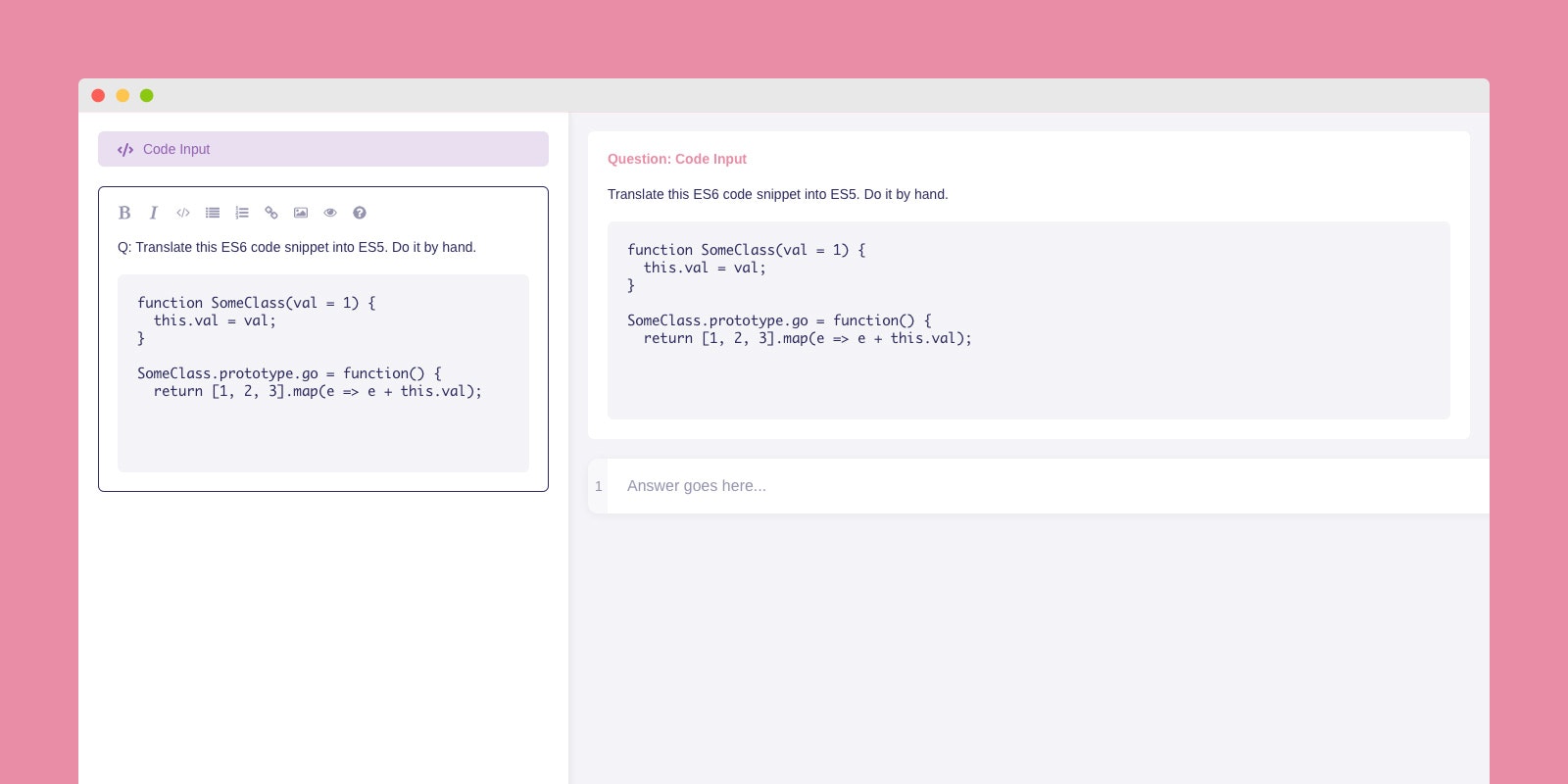Select the Code Input header bar

point(323,149)
